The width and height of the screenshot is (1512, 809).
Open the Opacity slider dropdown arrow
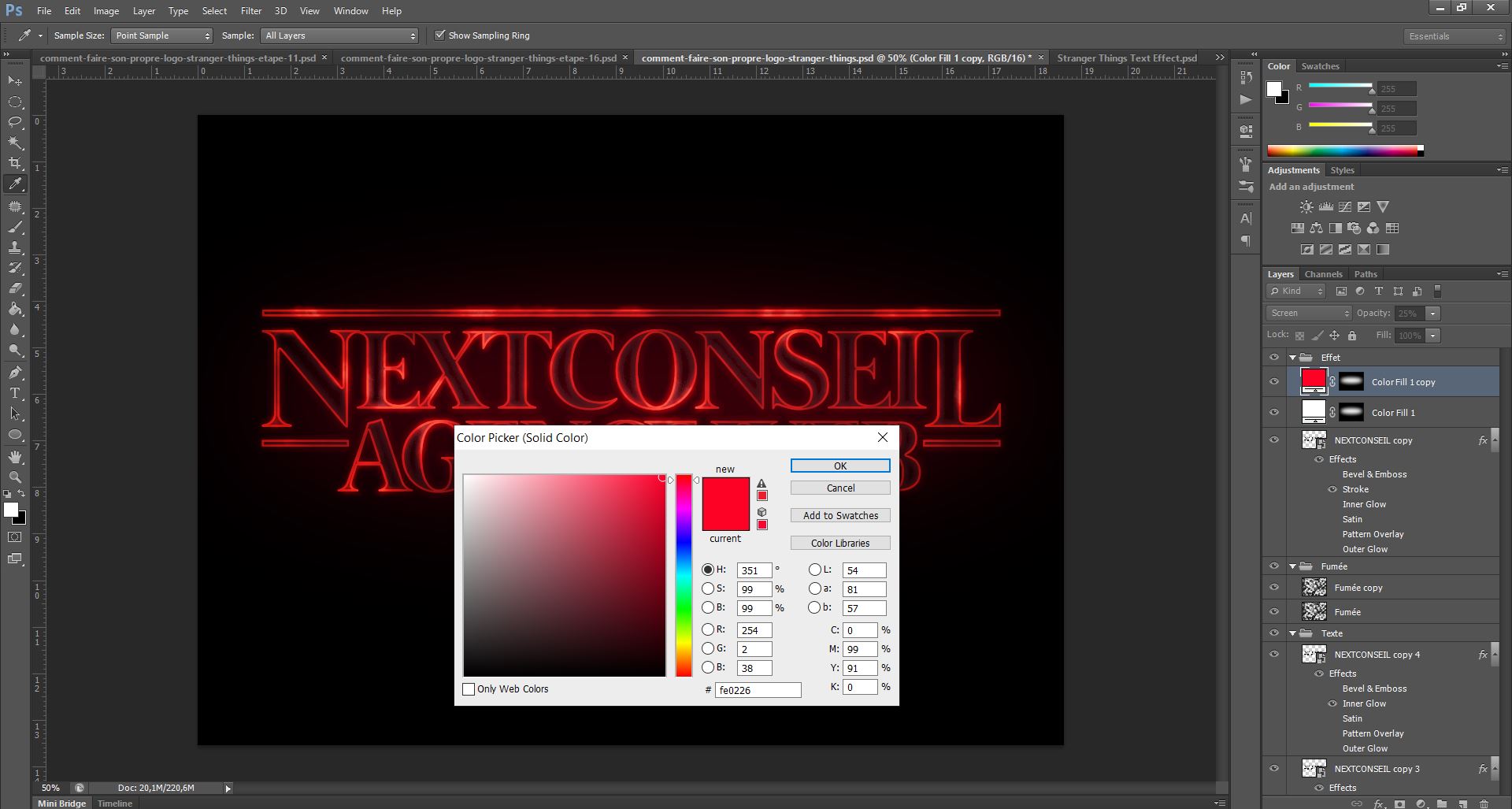[x=1433, y=314]
